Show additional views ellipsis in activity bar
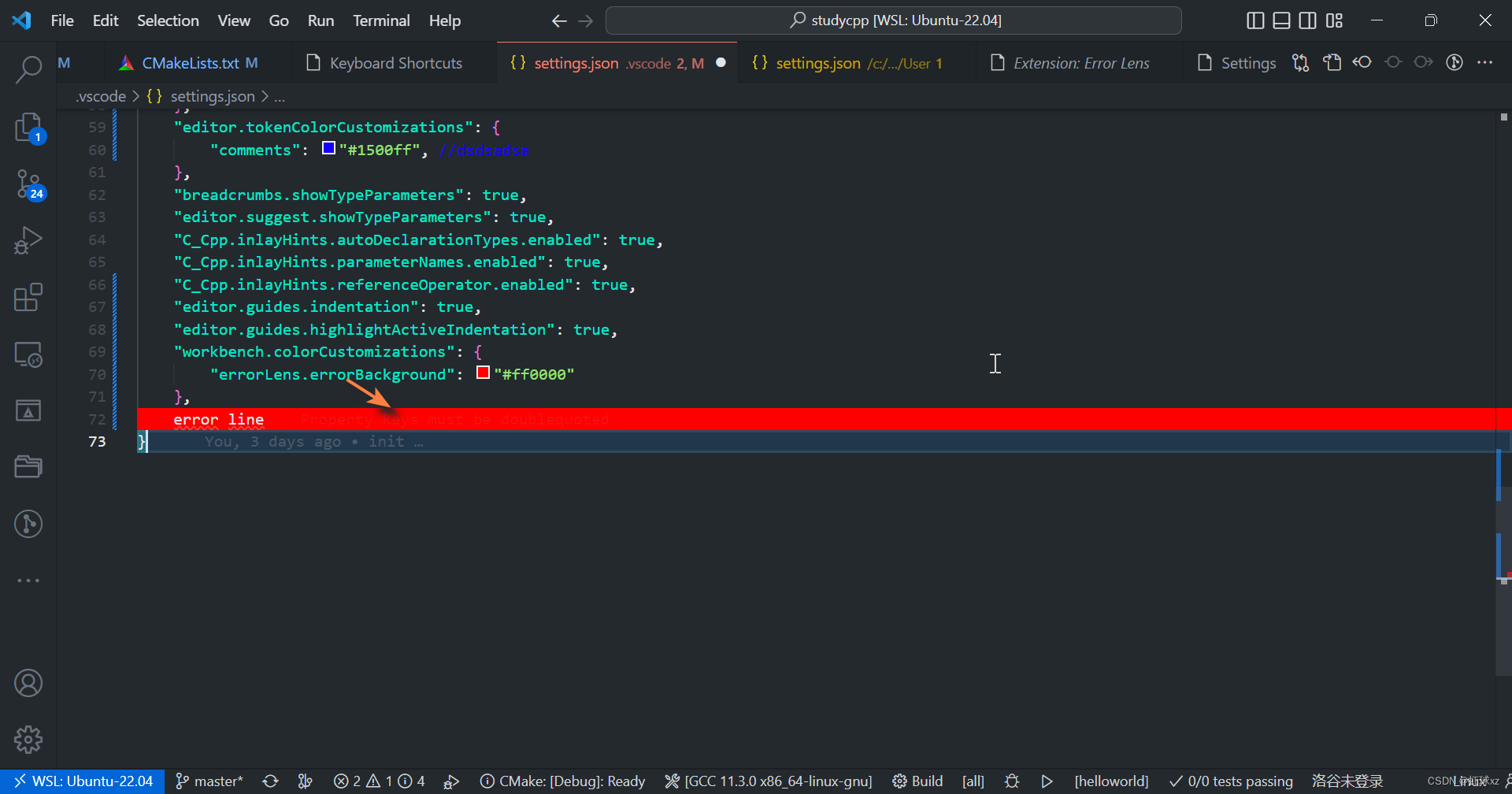Image resolution: width=1512 pixels, height=794 pixels. (x=28, y=581)
